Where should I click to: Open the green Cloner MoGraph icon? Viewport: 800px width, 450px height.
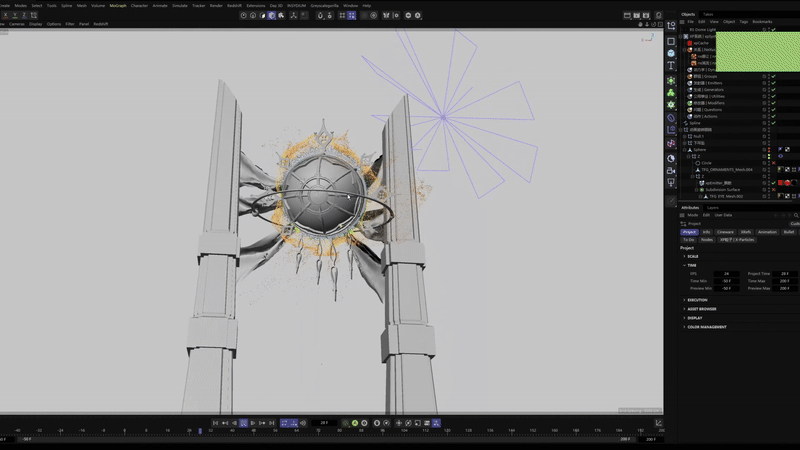[671, 93]
